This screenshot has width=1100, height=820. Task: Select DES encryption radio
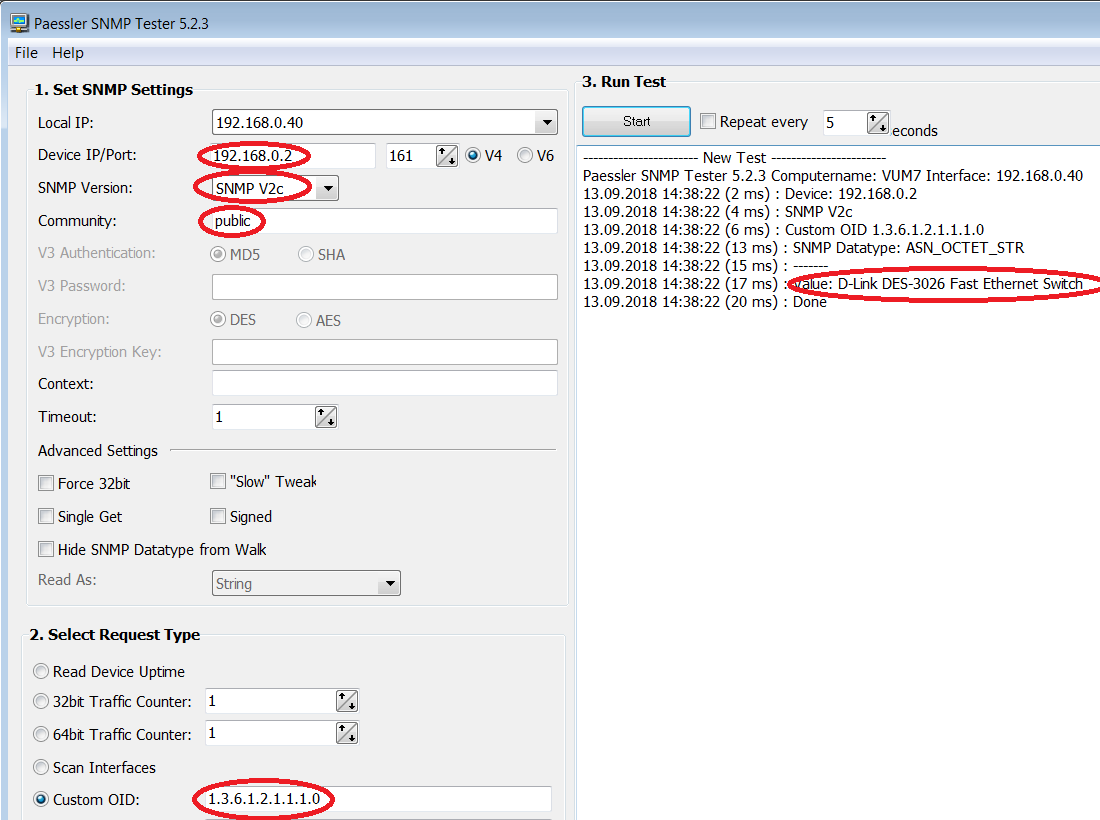coord(217,320)
